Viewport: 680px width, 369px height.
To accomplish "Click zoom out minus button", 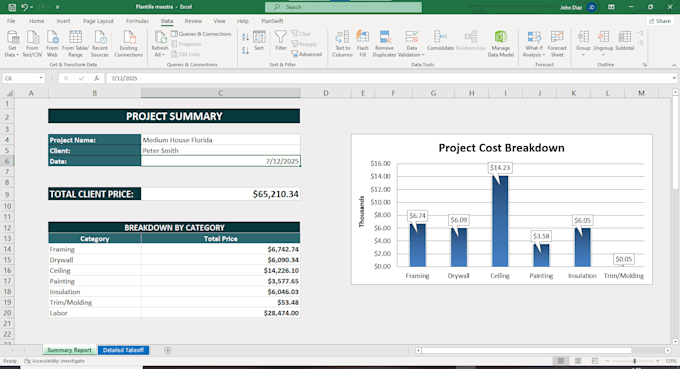I will pos(608,361).
